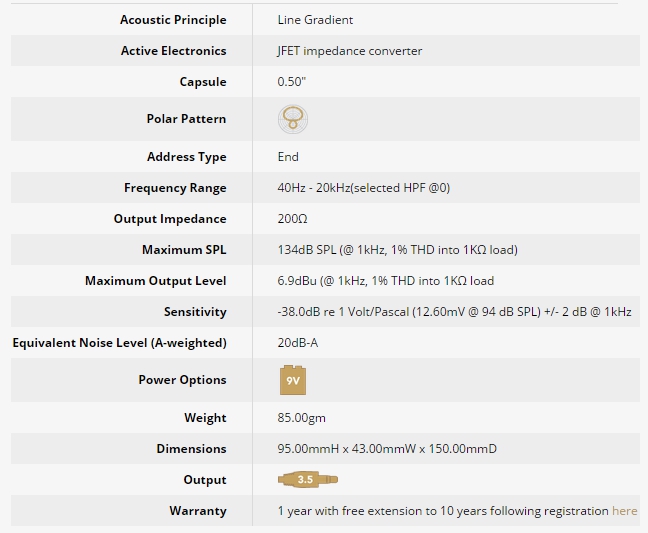Click the Output Impedance 200Ω value
The height and width of the screenshot is (533, 648).
coord(293,219)
